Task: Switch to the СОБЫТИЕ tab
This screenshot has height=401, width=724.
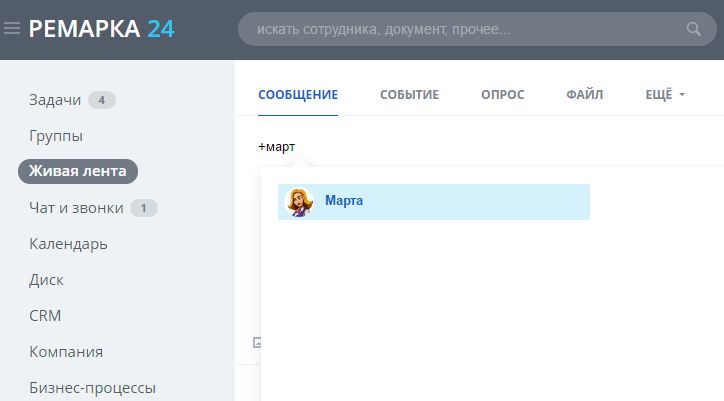Action: [410, 95]
